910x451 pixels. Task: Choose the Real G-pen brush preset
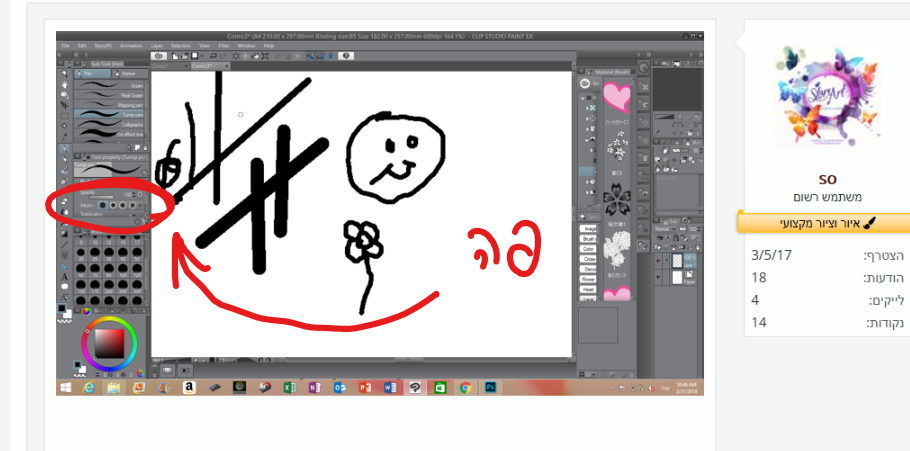click(x=110, y=95)
